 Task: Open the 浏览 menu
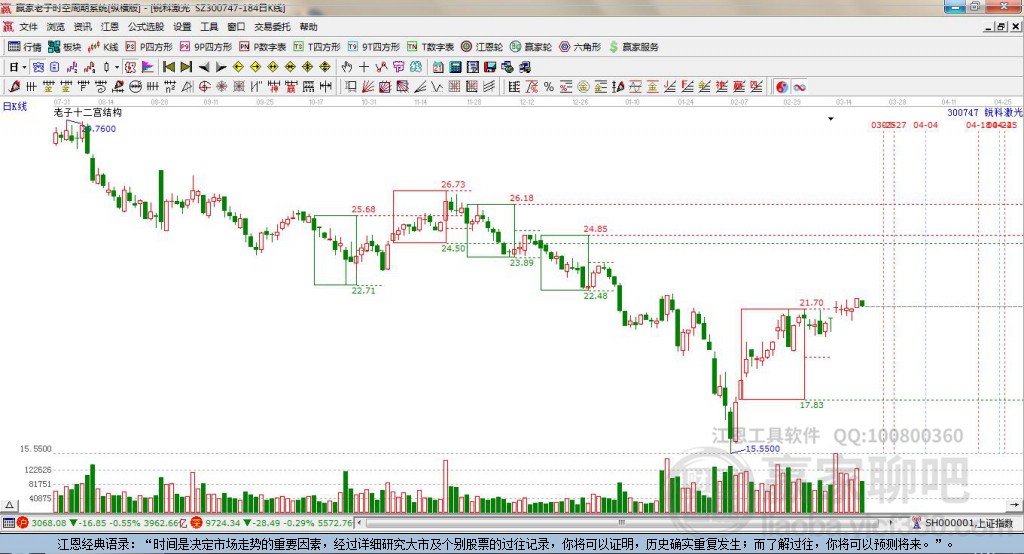(56, 27)
